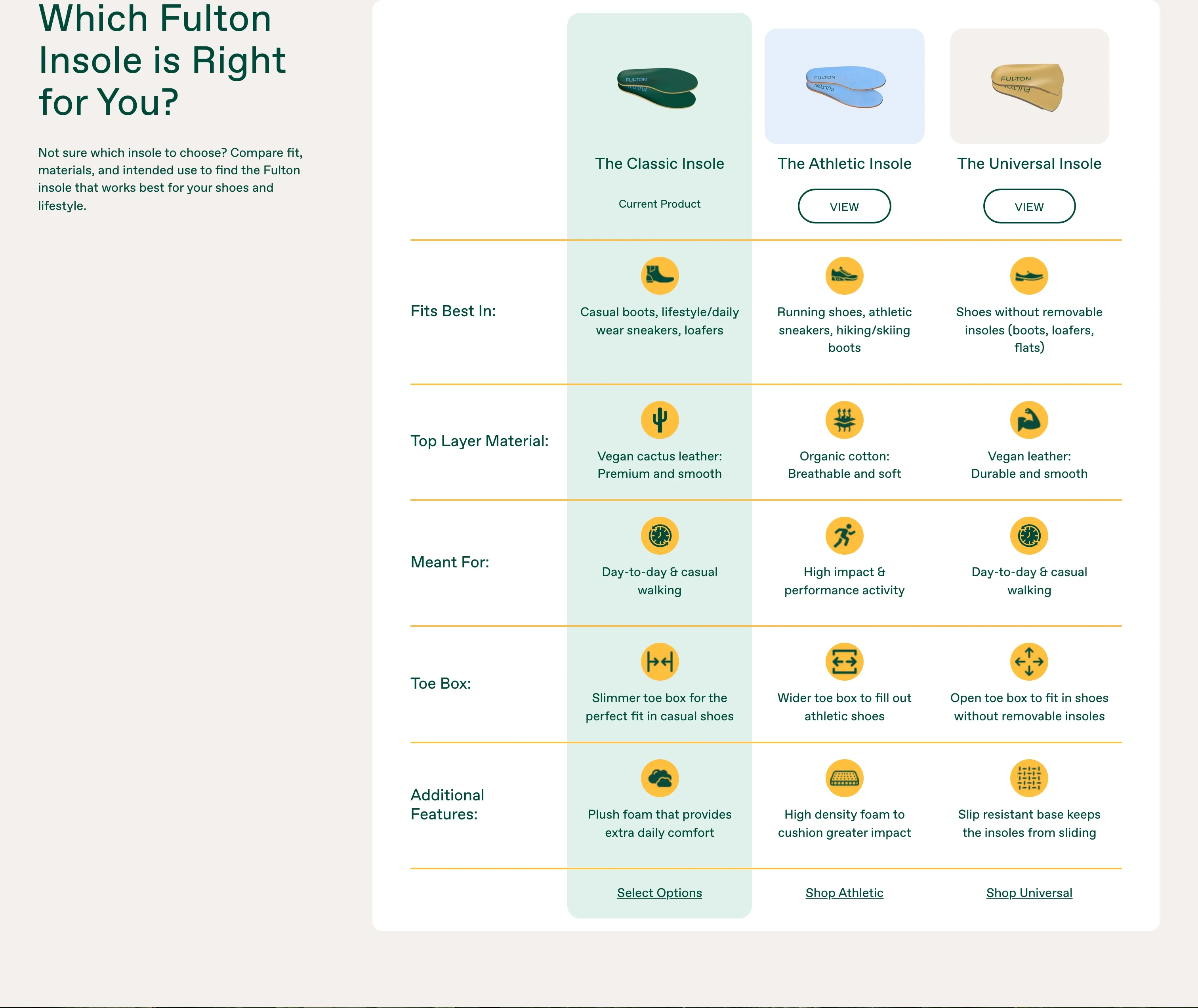Click the boot icon under Classic Insole
The image size is (1198, 1008).
click(x=659, y=276)
